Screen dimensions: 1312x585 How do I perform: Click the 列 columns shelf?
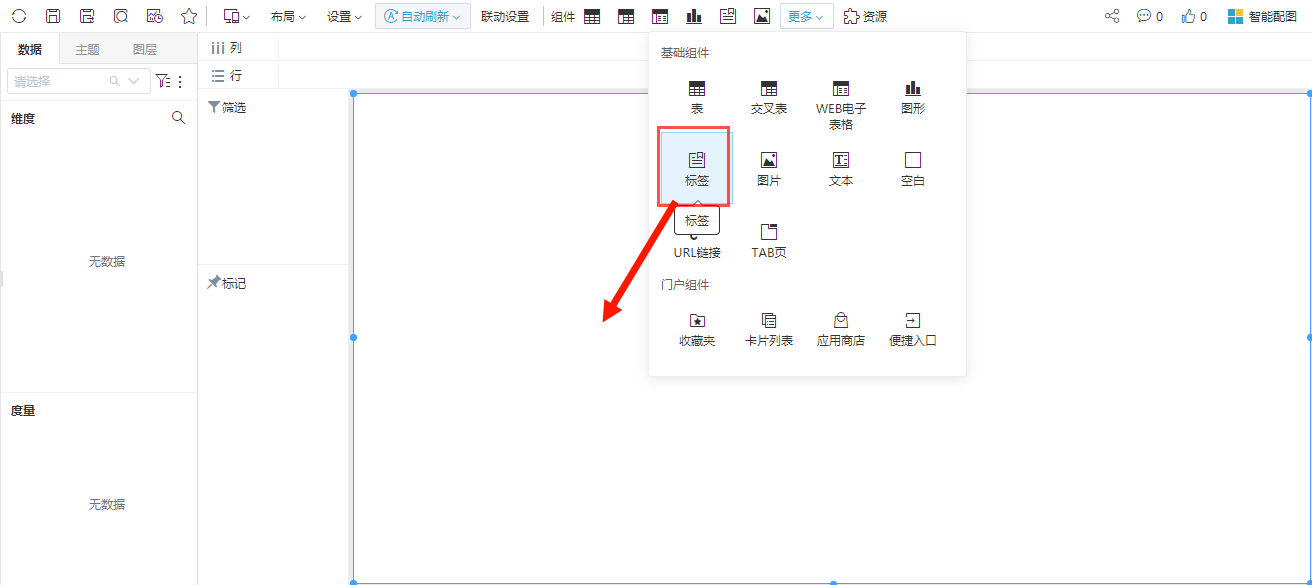pos(227,48)
